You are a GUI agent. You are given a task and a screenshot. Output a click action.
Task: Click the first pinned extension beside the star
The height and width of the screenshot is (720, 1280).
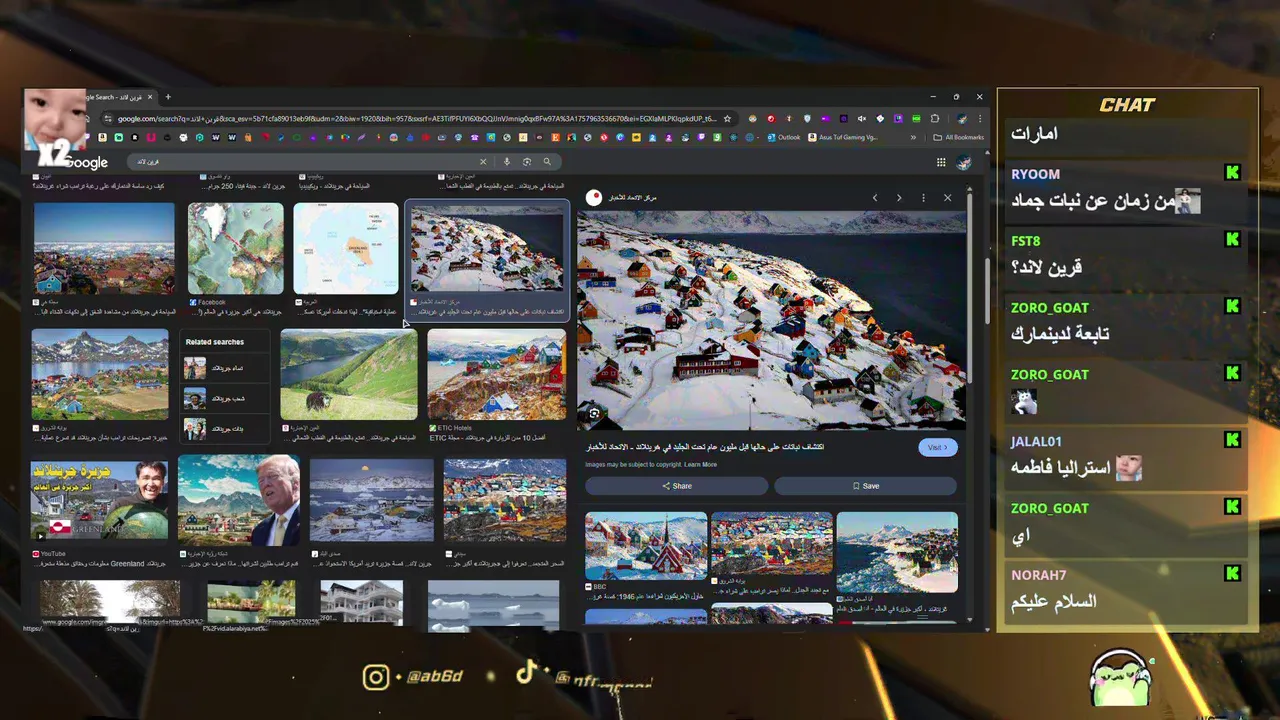coord(753,118)
